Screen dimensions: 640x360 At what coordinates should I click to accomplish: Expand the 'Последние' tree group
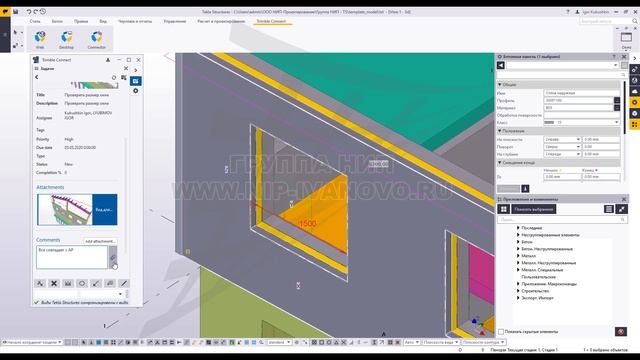coord(518,228)
